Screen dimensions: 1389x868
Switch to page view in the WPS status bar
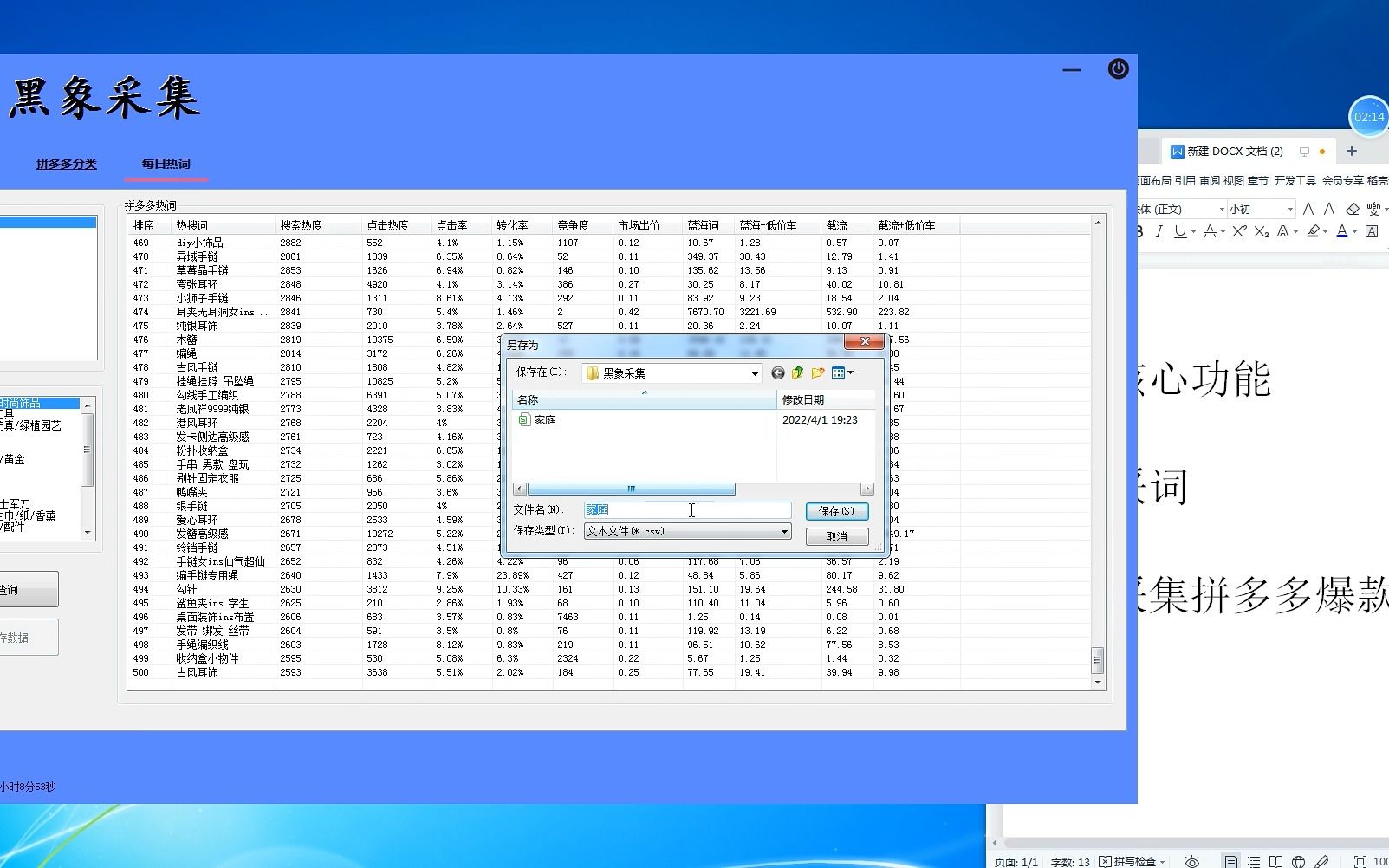[x=1230, y=861]
